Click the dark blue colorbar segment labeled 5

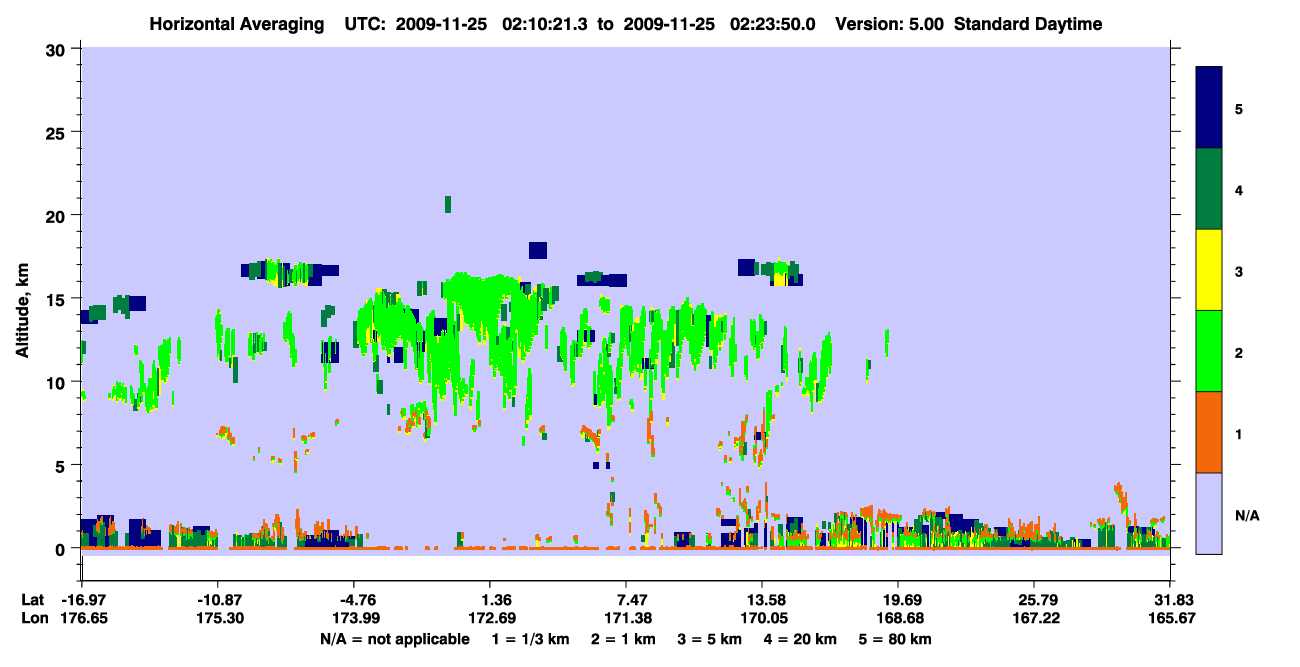pos(1209,107)
